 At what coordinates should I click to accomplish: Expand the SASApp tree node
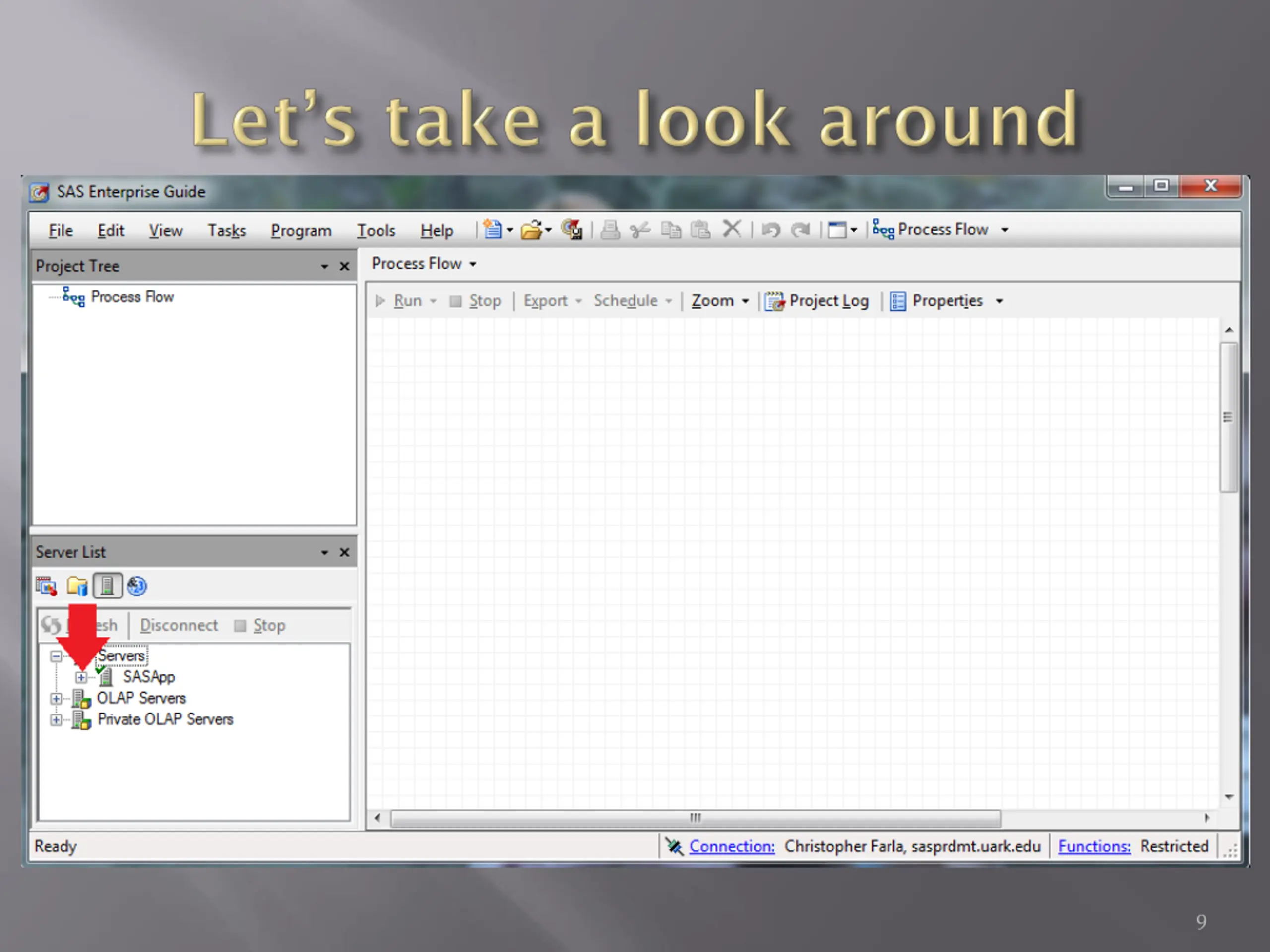[81, 678]
